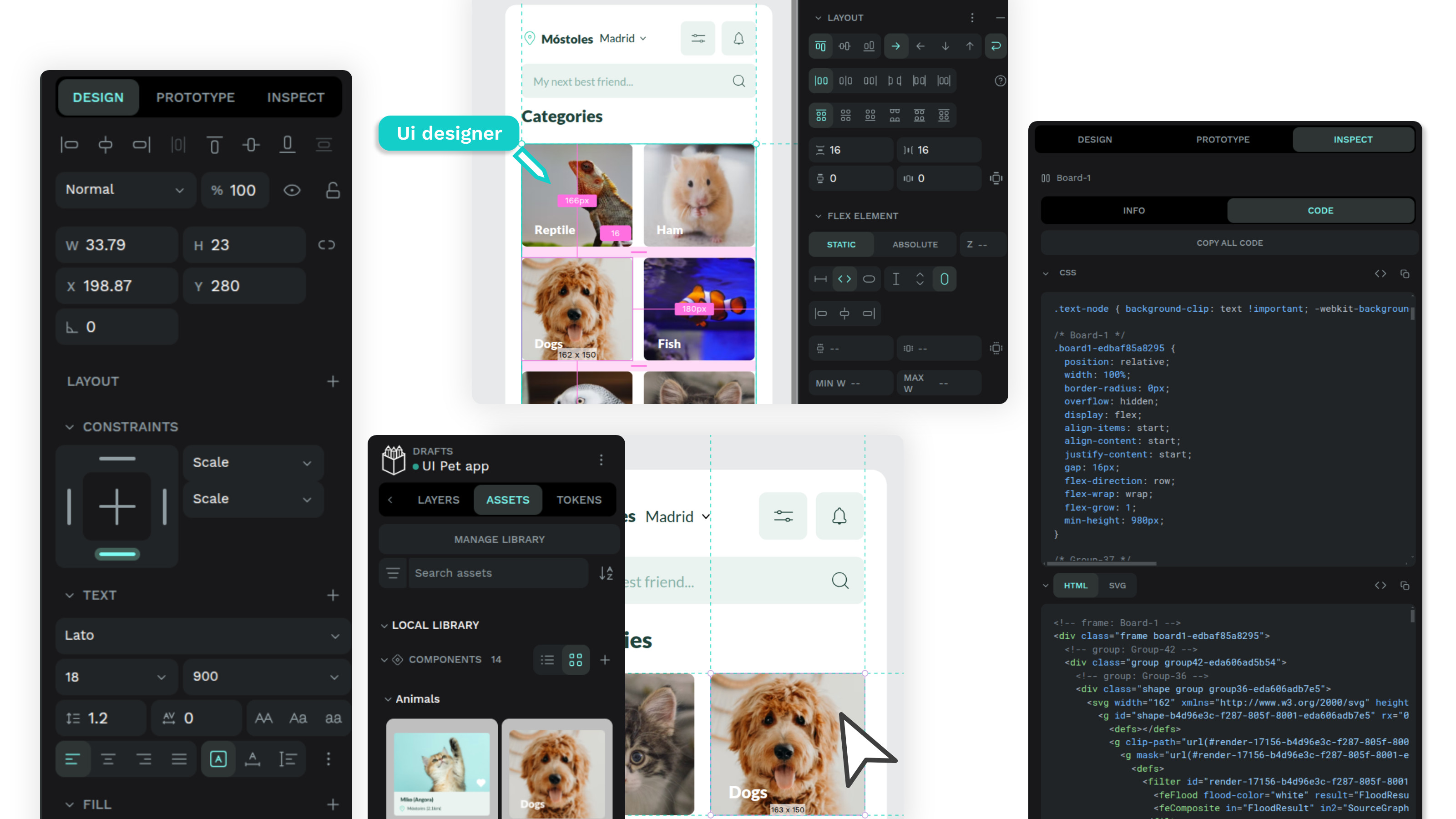Click the sort assets A-Z icon
Image resolution: width=1456 pixels, height=819 pixels.
[x=606, y=573]
